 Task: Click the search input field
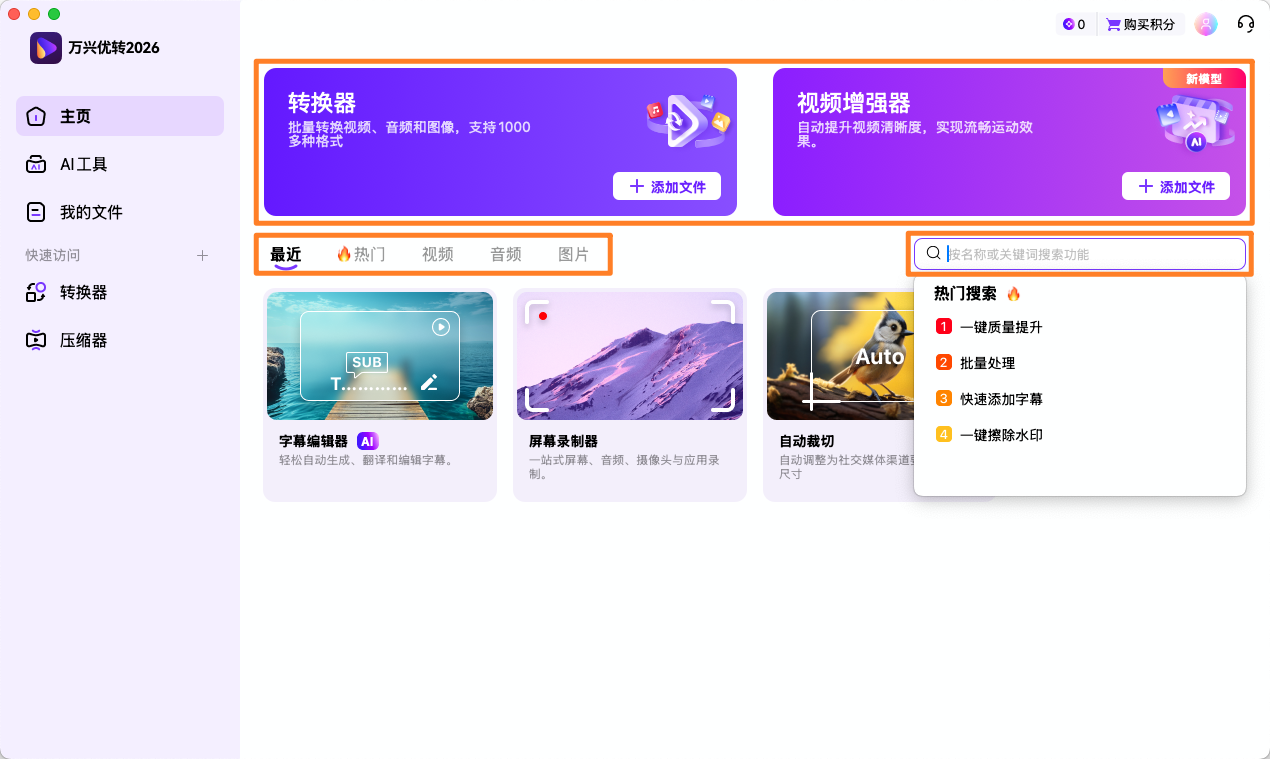coord(1080,254)
